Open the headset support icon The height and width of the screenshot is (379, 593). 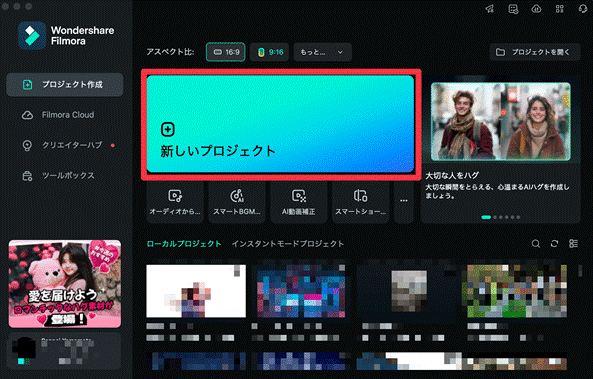coord(583,9)
